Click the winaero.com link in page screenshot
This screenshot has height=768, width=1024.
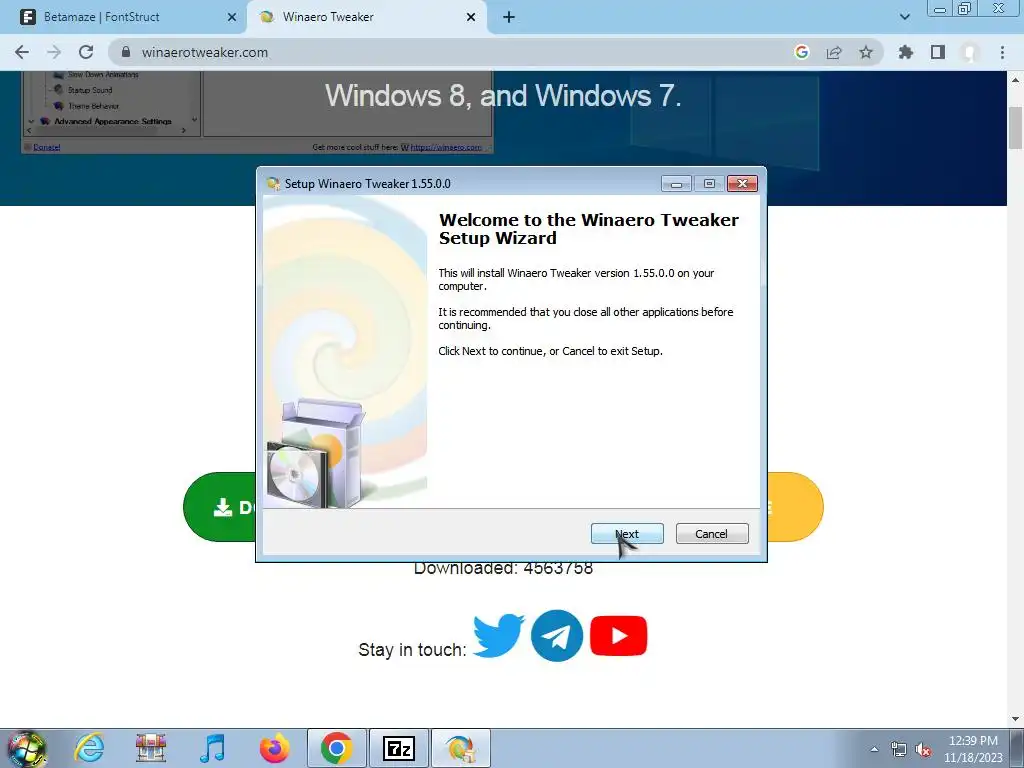point(446,147)
